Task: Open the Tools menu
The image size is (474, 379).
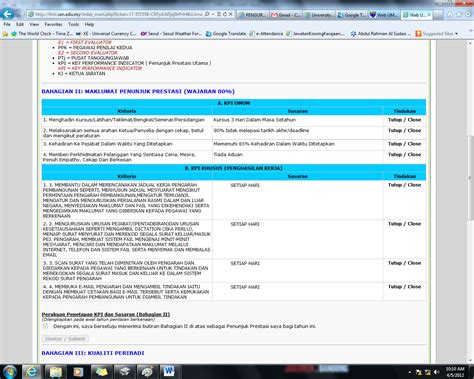Action: [73, 24]
